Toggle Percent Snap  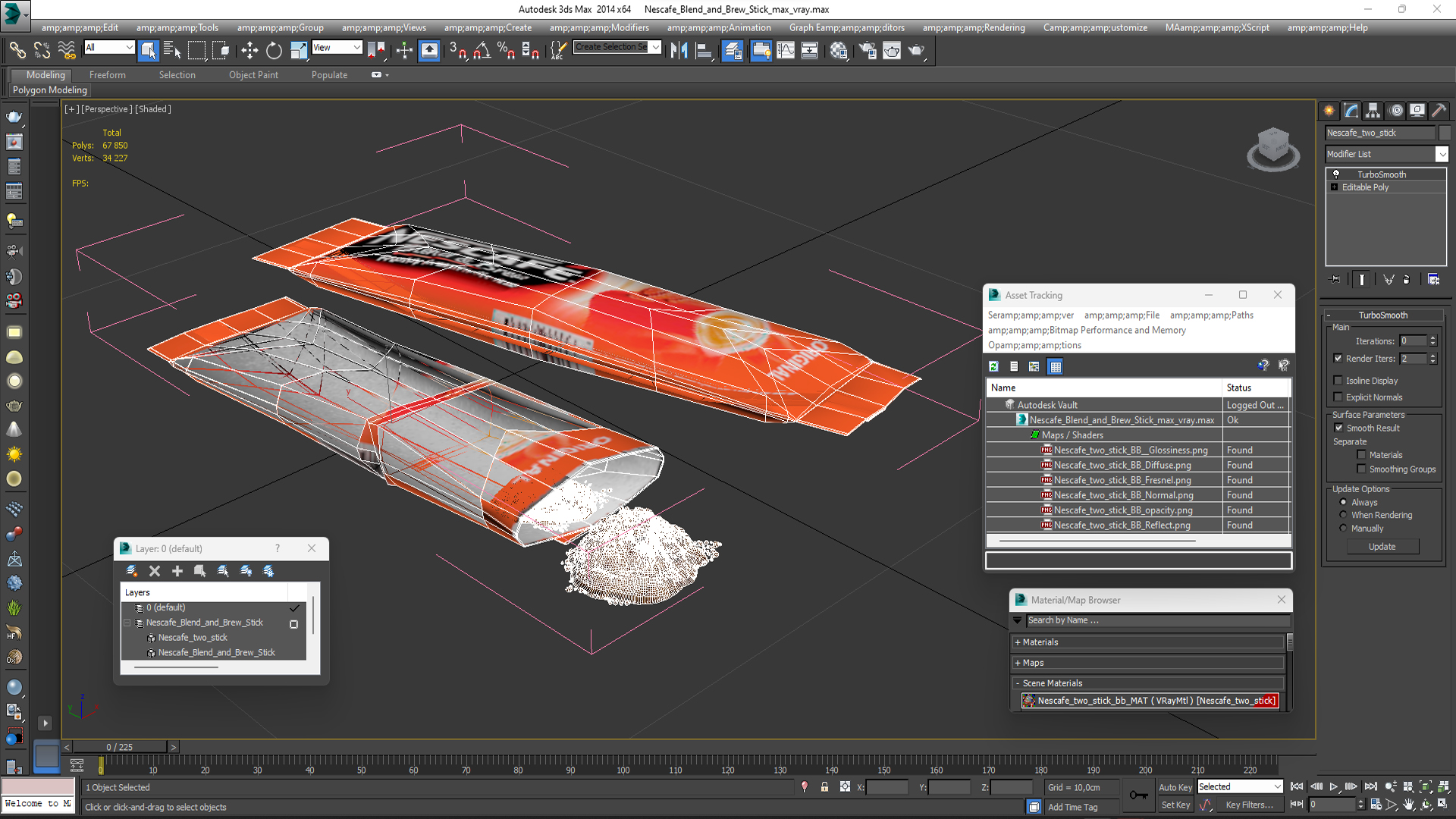506,50
